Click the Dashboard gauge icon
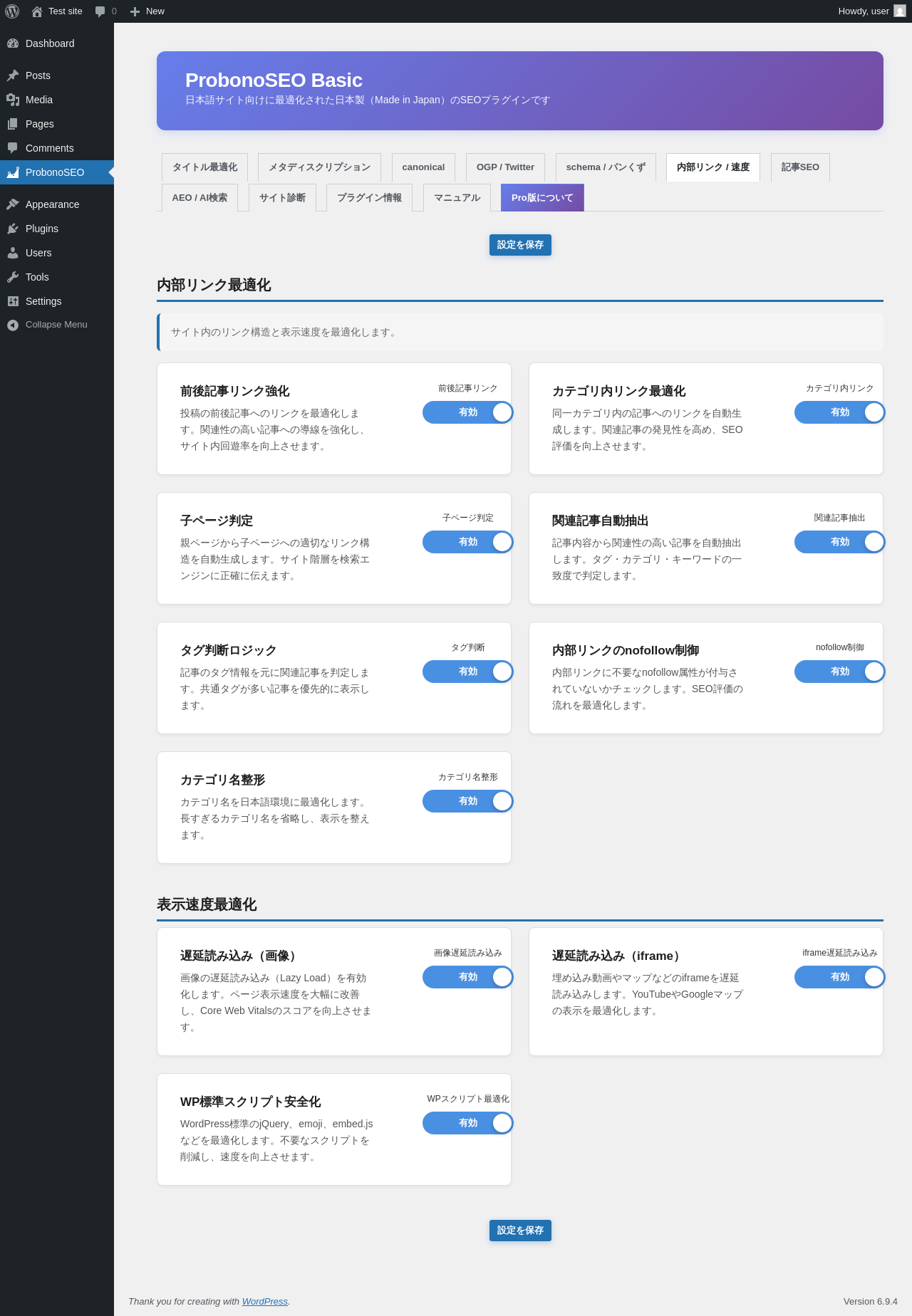 click(x=13, y=43)
